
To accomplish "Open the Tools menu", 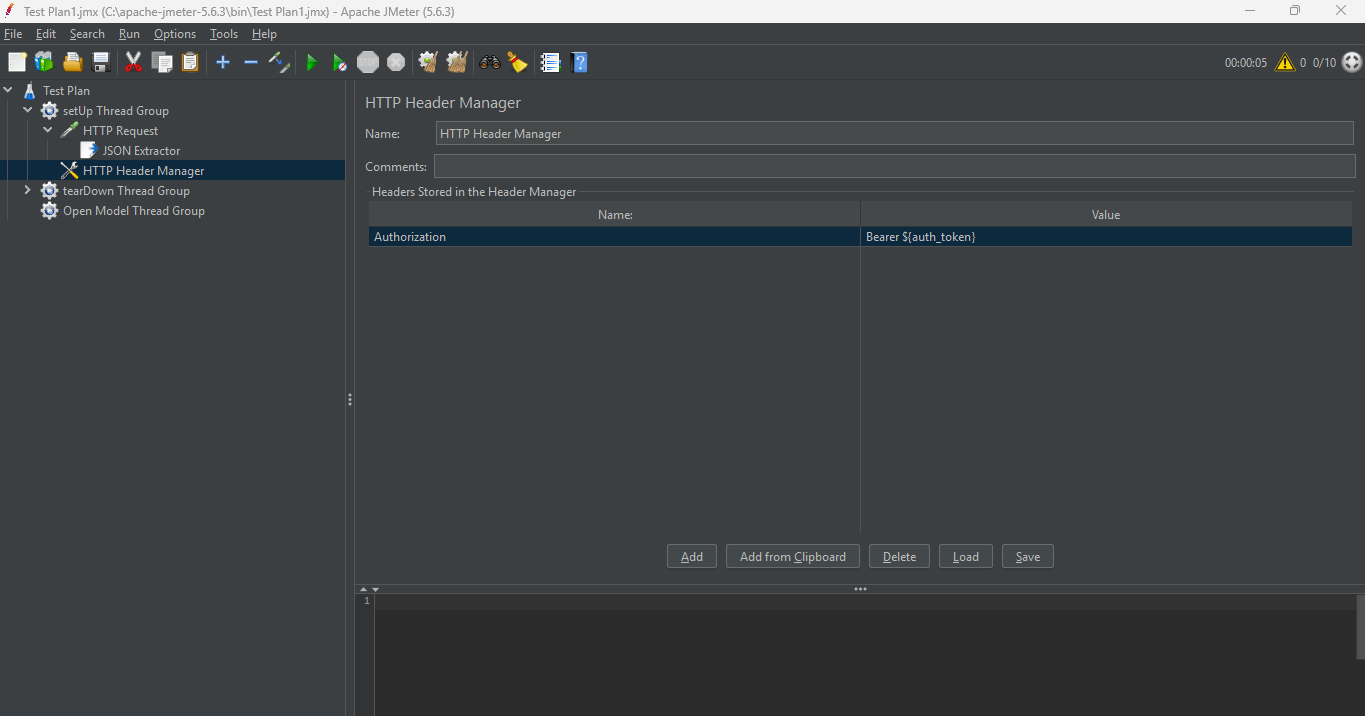I will [x=224, y=33].
